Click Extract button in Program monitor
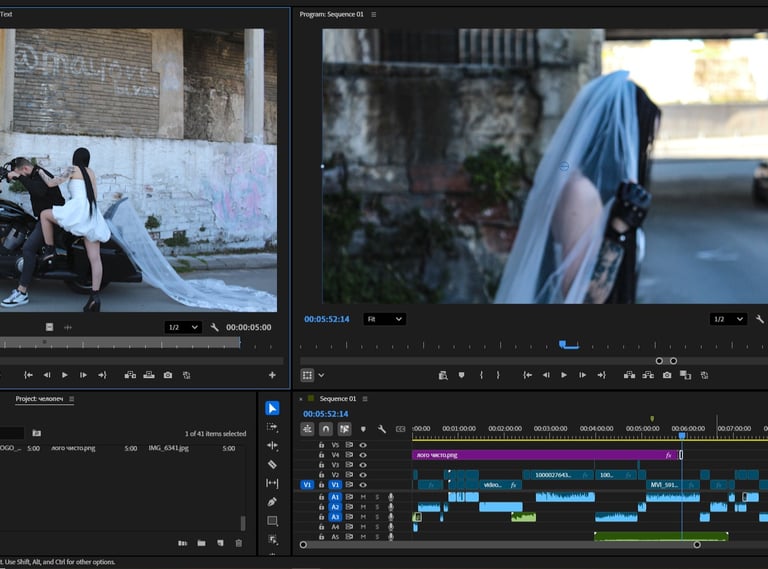The height and width of the screenshot is (569, 768). tap(648, 375)
